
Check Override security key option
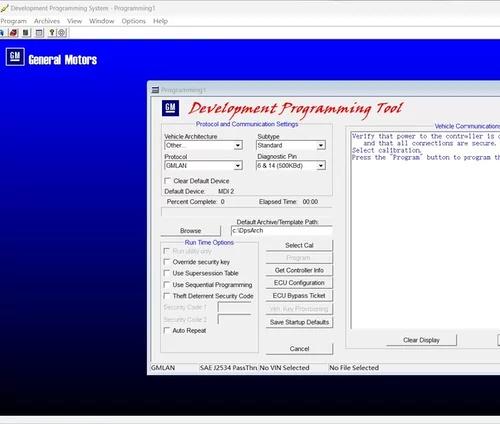click(x=167, y=262)
